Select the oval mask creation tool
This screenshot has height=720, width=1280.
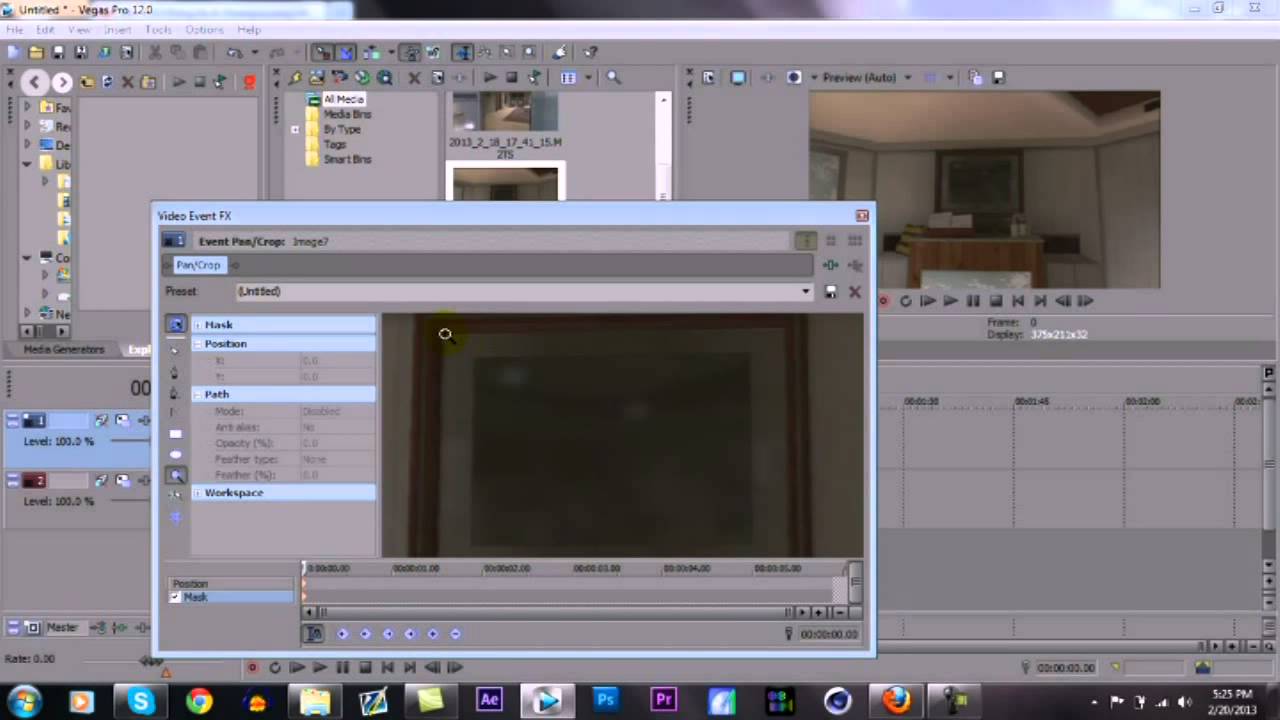coord(176,455)
